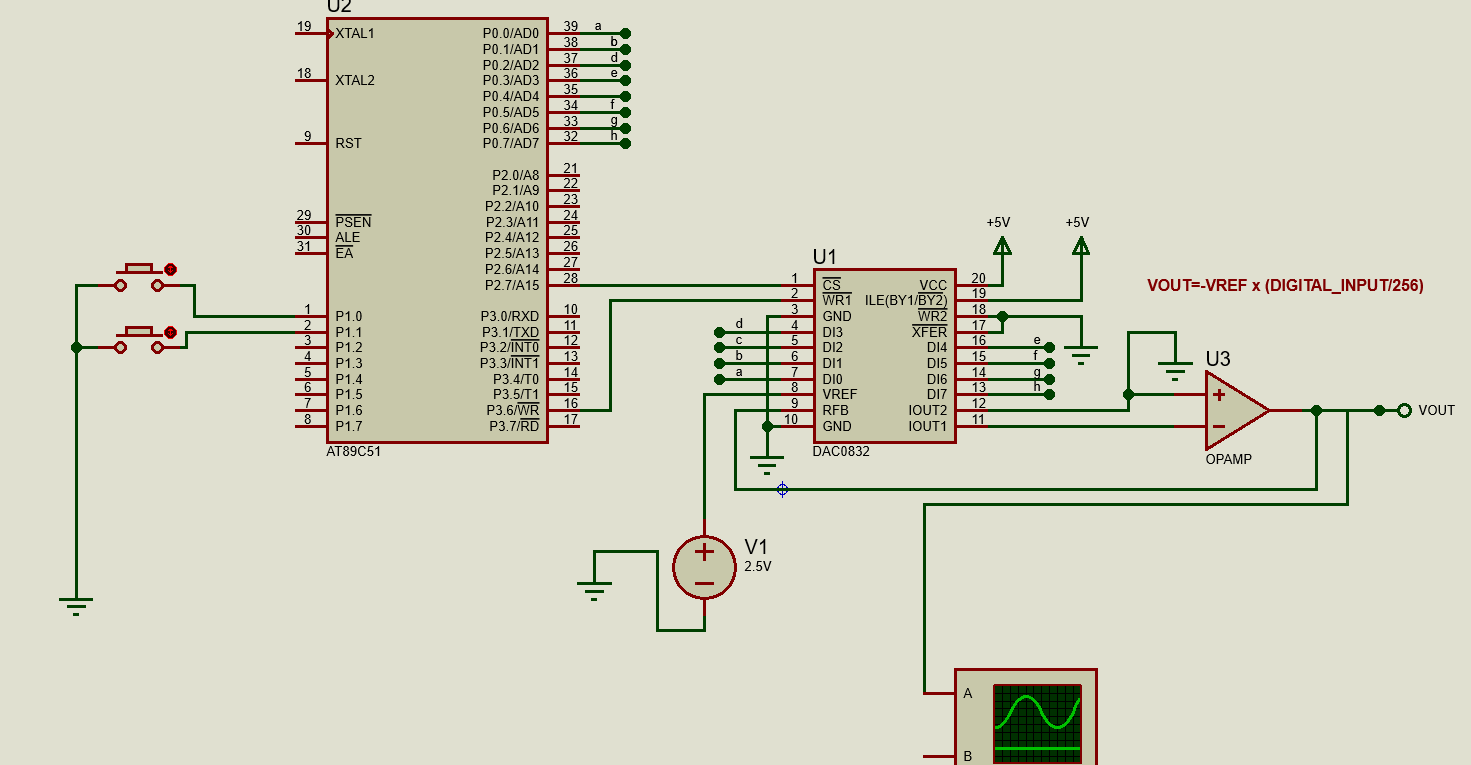Select the V1 voltage source symbol
1471x765 pixels.
click(x=705, y=567)
